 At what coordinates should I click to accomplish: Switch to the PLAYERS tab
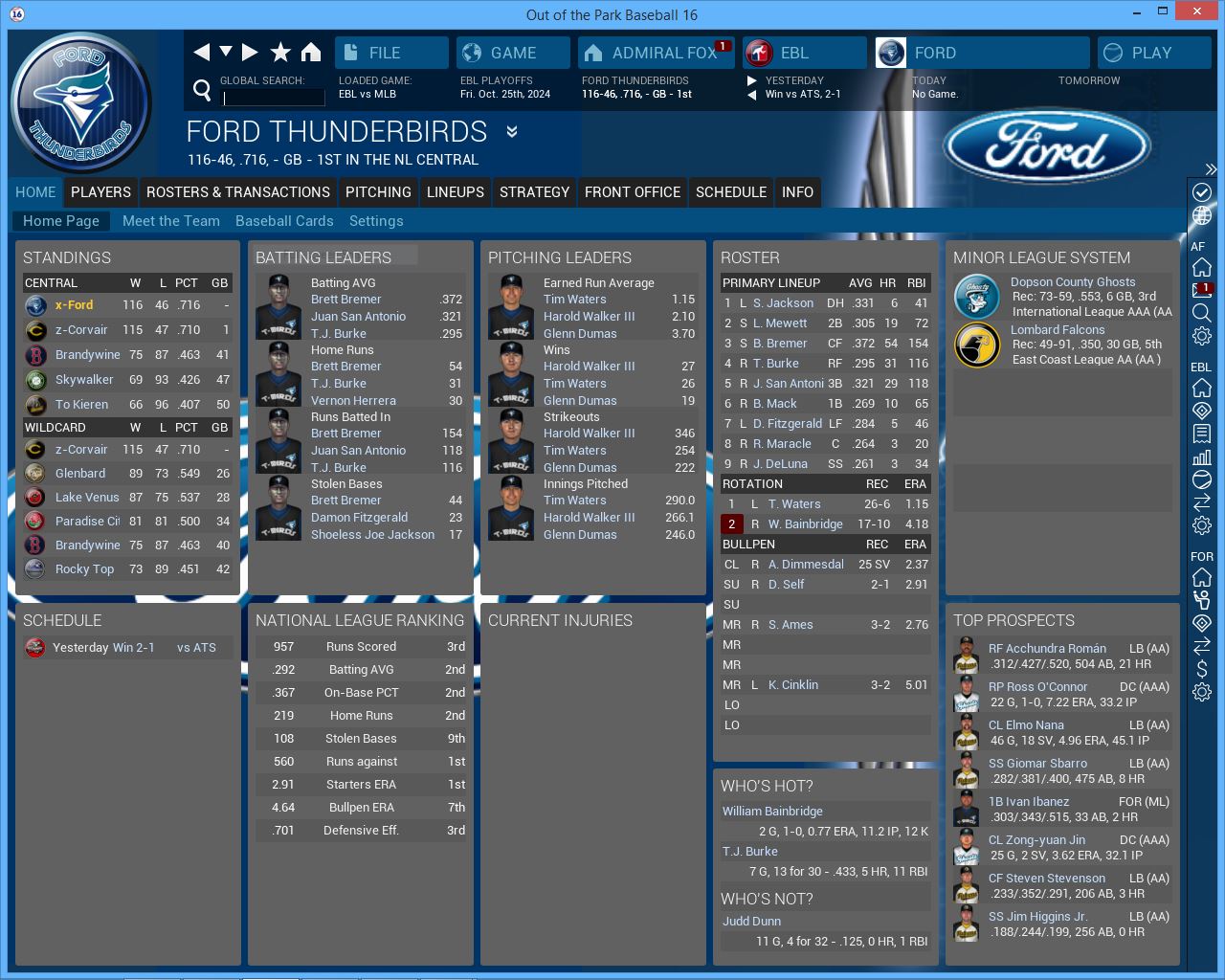click(x=100, y=192)
